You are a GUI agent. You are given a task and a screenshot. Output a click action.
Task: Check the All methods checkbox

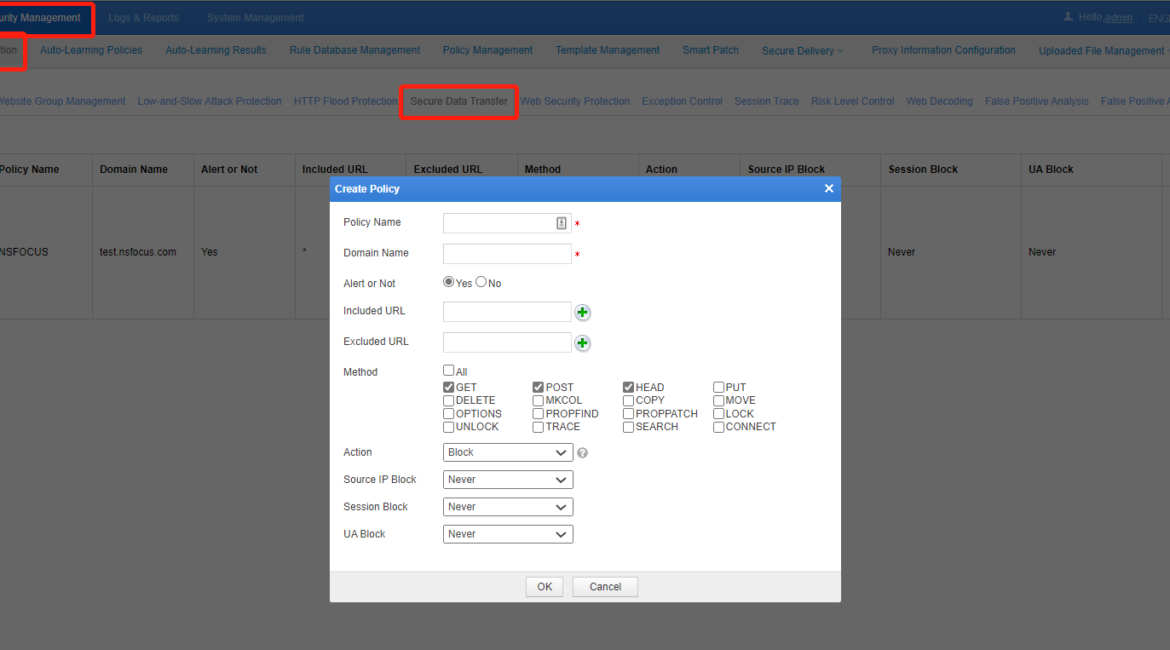[x=448, y=370]
